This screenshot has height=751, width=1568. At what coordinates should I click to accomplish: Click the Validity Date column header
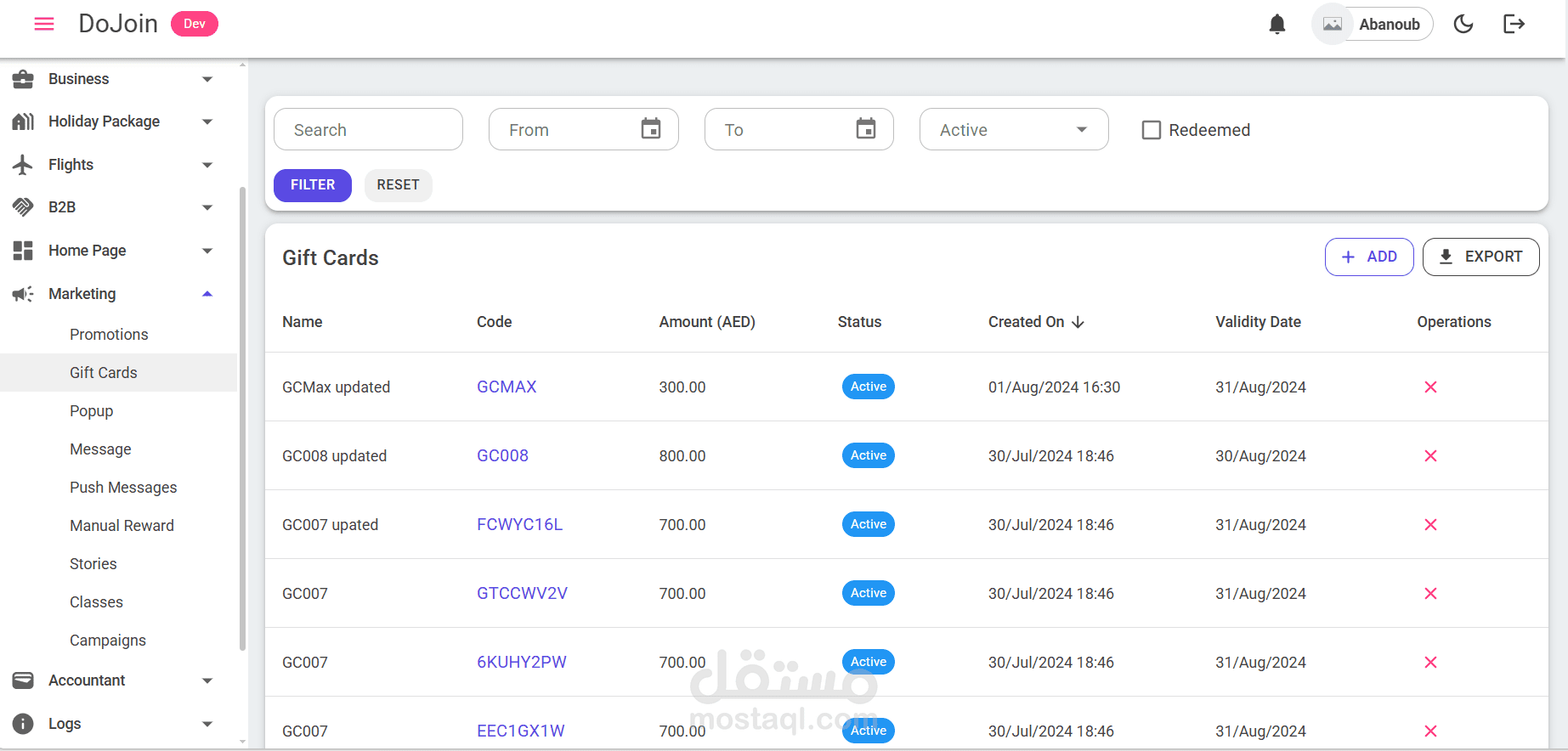pos(1258,322)
